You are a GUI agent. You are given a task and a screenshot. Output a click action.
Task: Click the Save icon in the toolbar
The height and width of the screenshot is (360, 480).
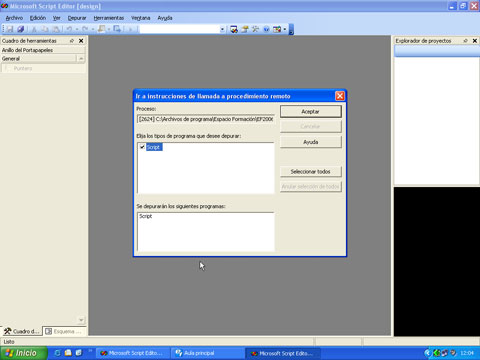click(10, 29)
